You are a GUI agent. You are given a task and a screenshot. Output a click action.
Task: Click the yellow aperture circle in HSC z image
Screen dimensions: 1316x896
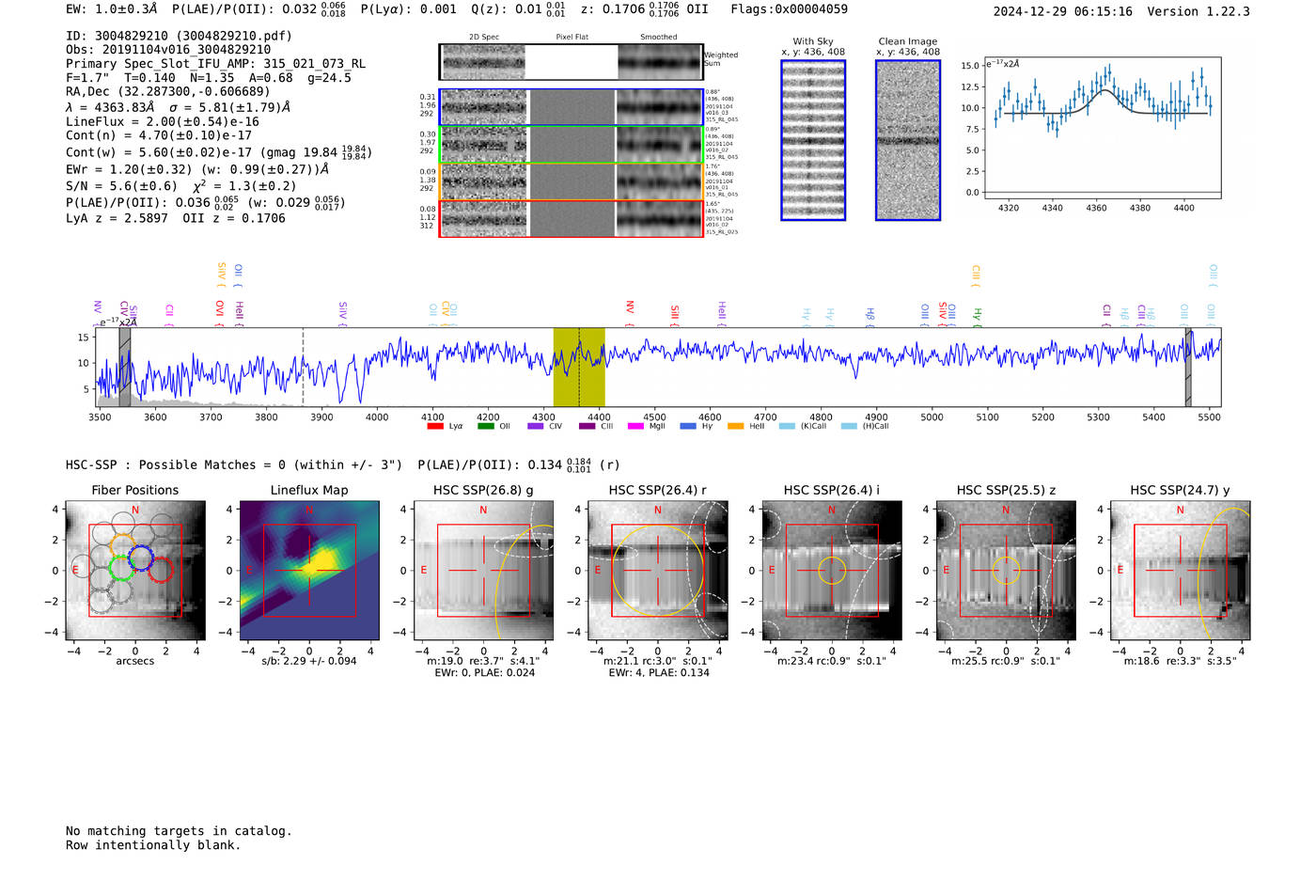(x=1006, y=571)
